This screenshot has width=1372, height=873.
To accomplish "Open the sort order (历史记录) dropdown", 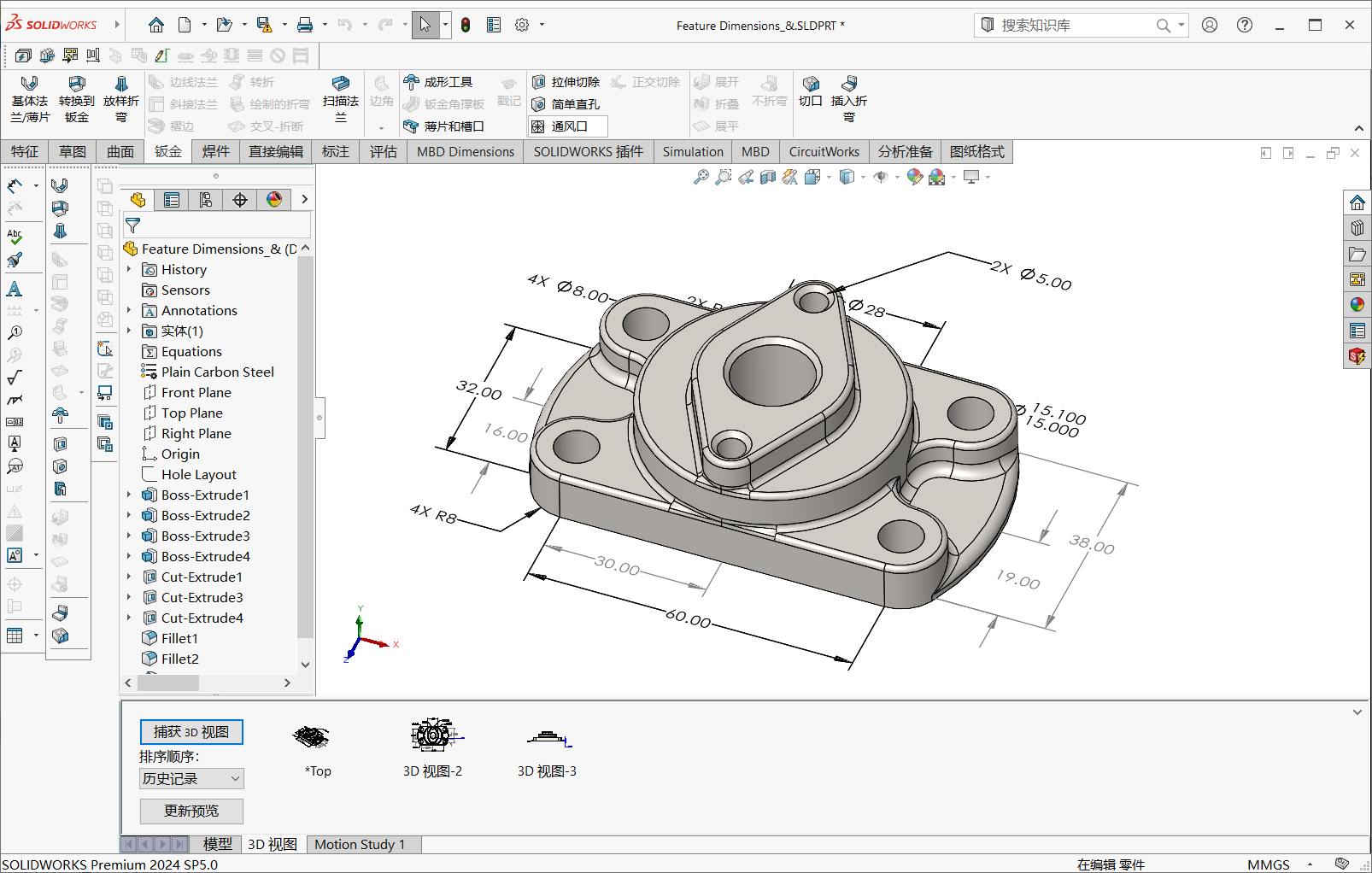I will tap(191, 778).
